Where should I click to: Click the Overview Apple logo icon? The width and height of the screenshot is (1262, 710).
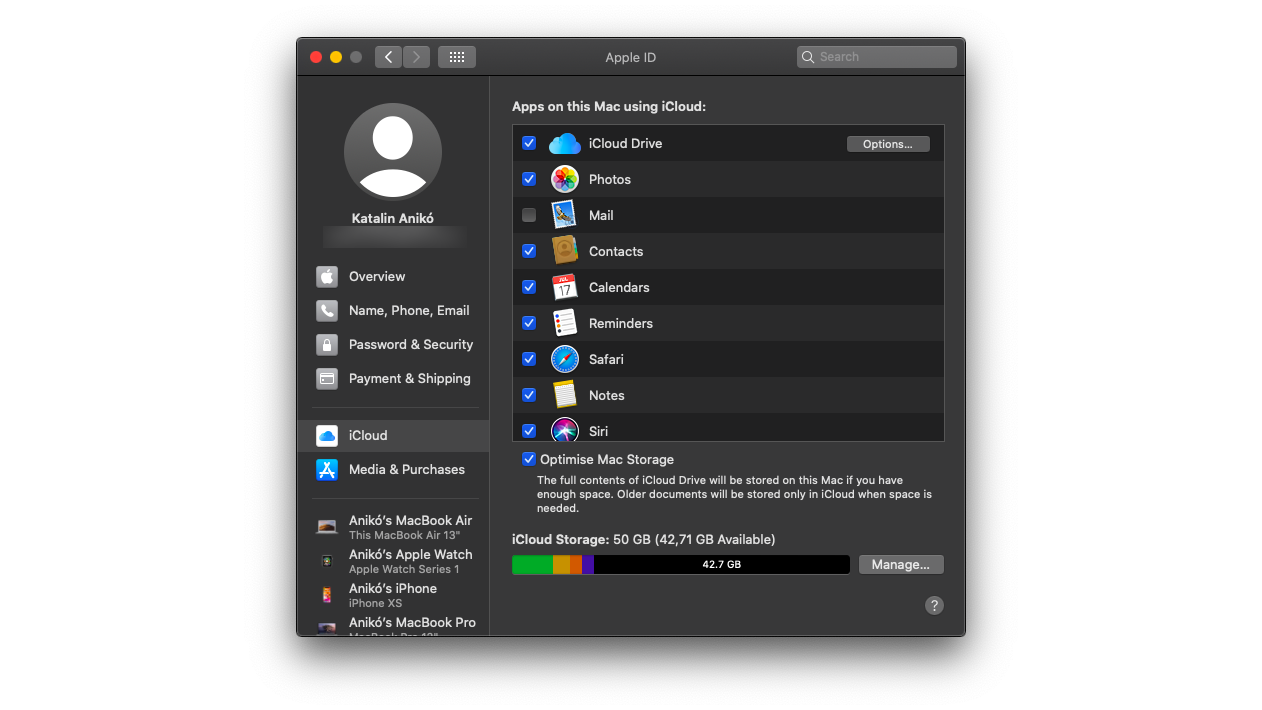point(327,277)
